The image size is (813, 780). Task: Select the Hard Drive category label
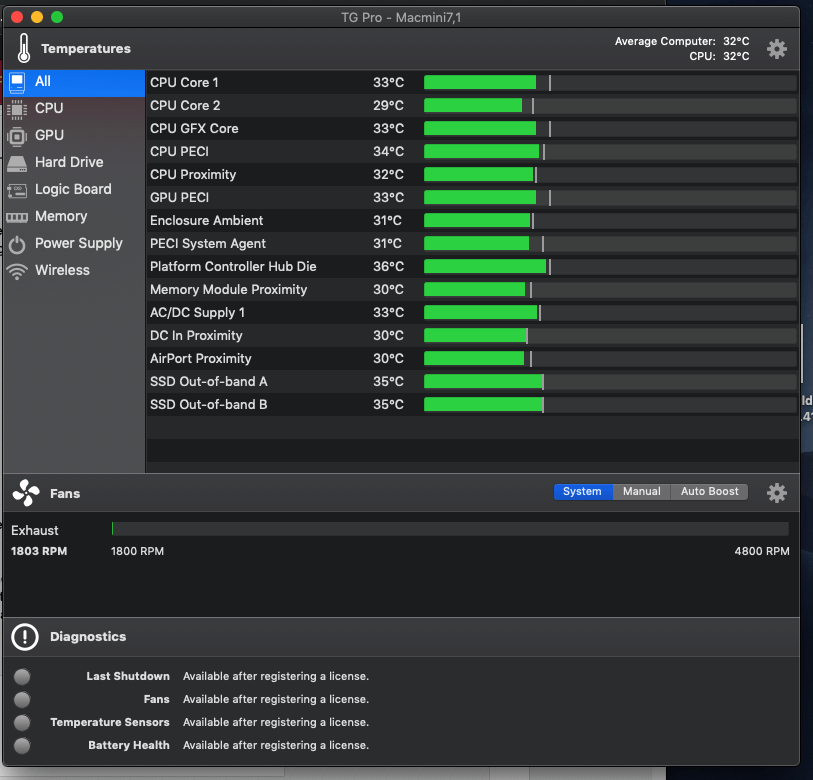(69, 162)
